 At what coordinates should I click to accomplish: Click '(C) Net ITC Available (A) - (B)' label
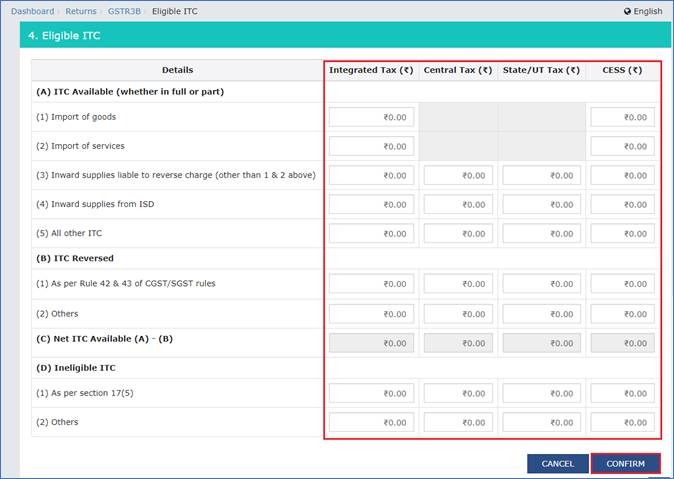(x=104, y=339)
